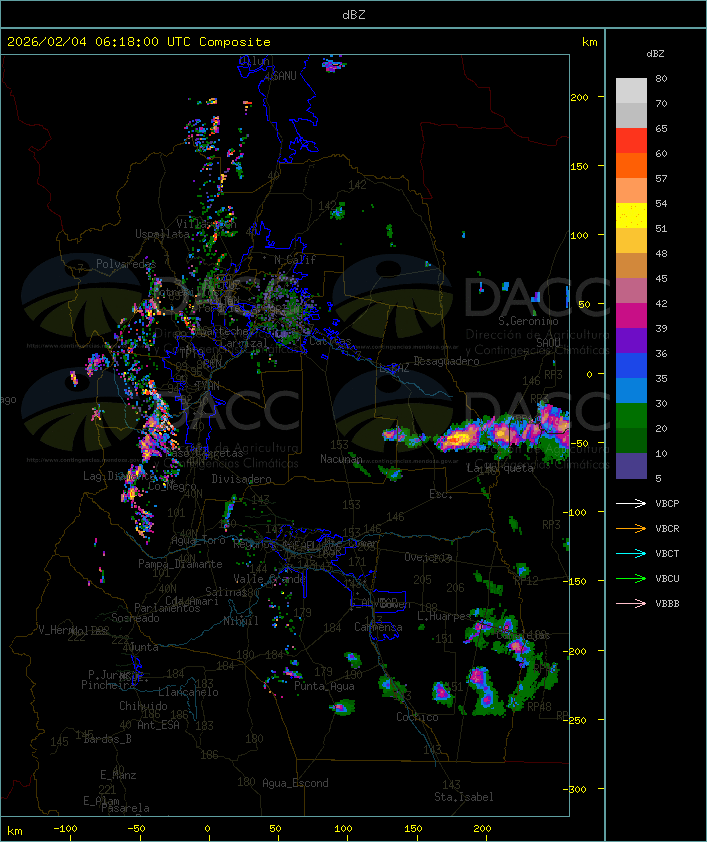Click the dBZ heading above the color scale

pyautogui.click(x=655, y=54)
